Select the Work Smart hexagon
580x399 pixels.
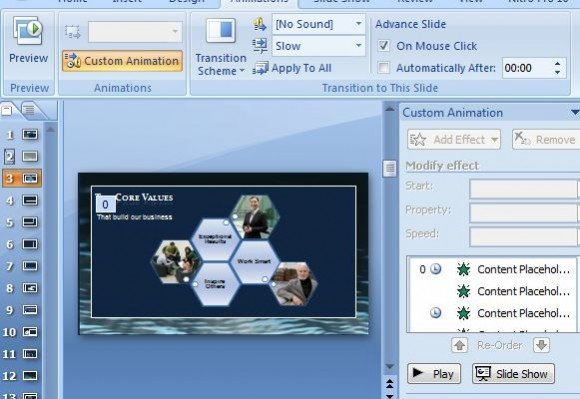click(x=254, y=261)
